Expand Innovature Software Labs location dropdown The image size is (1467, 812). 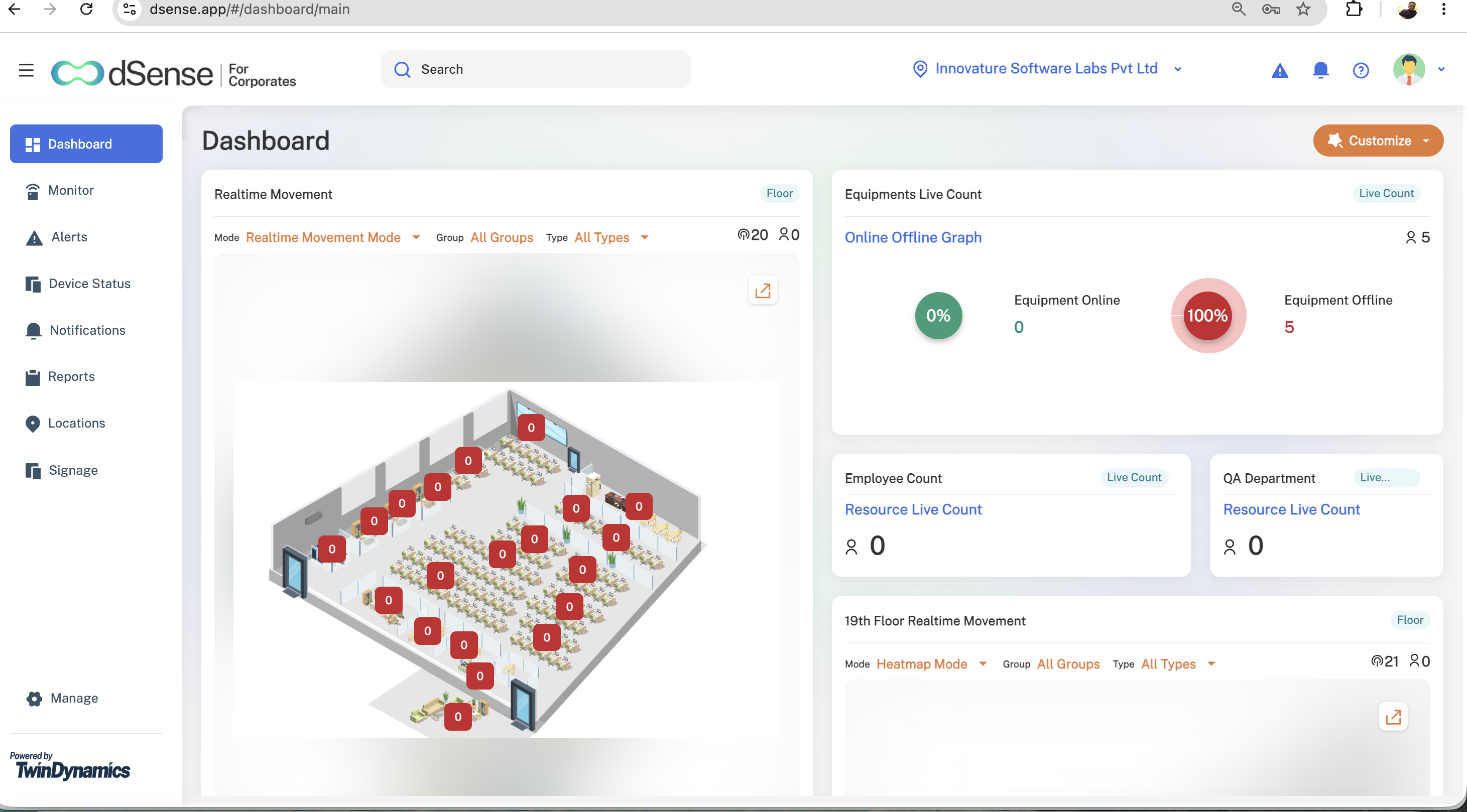tap(1178, 69)
